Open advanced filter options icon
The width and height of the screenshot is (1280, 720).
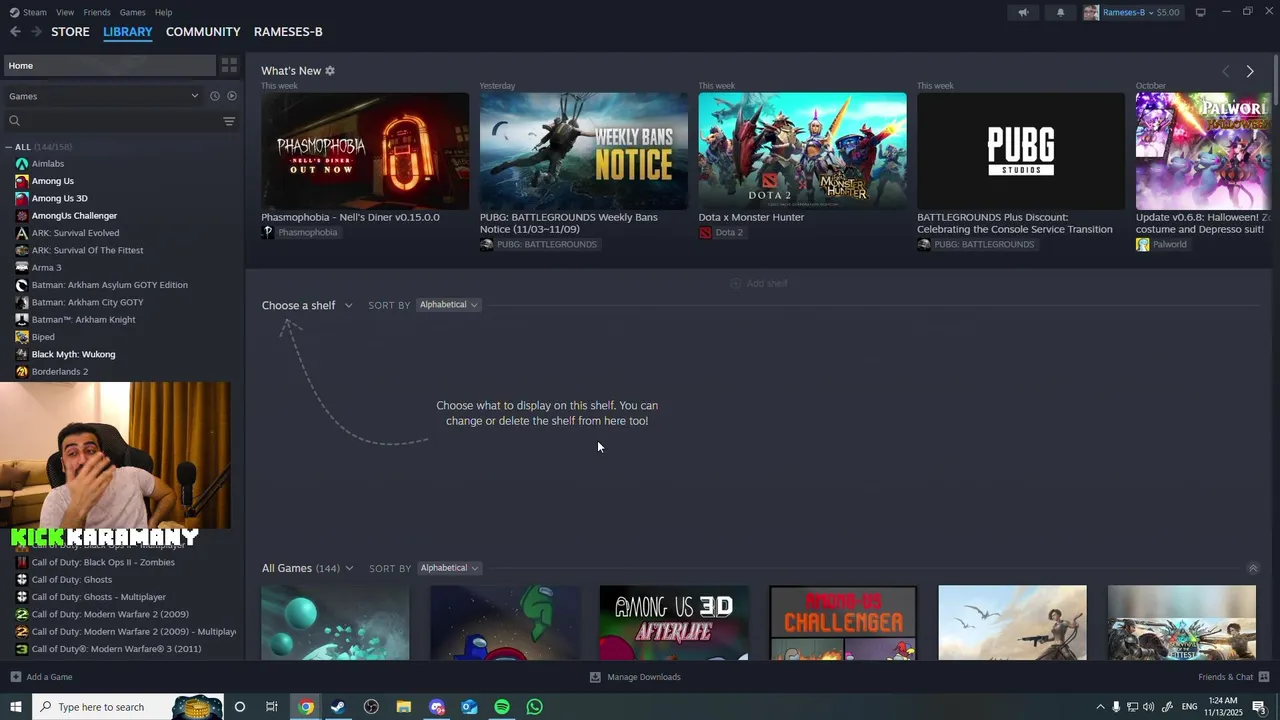click(229, 121)
